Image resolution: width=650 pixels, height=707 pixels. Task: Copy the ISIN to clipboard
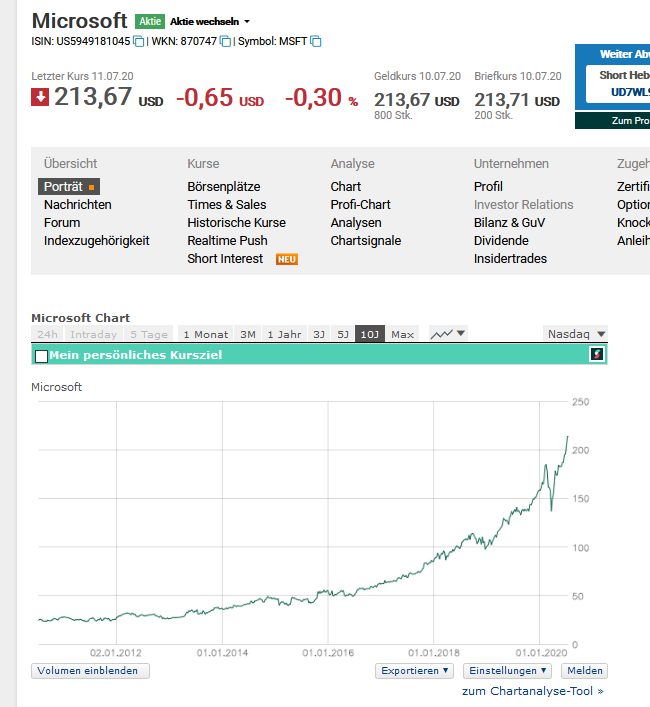(x=139, y=41)
